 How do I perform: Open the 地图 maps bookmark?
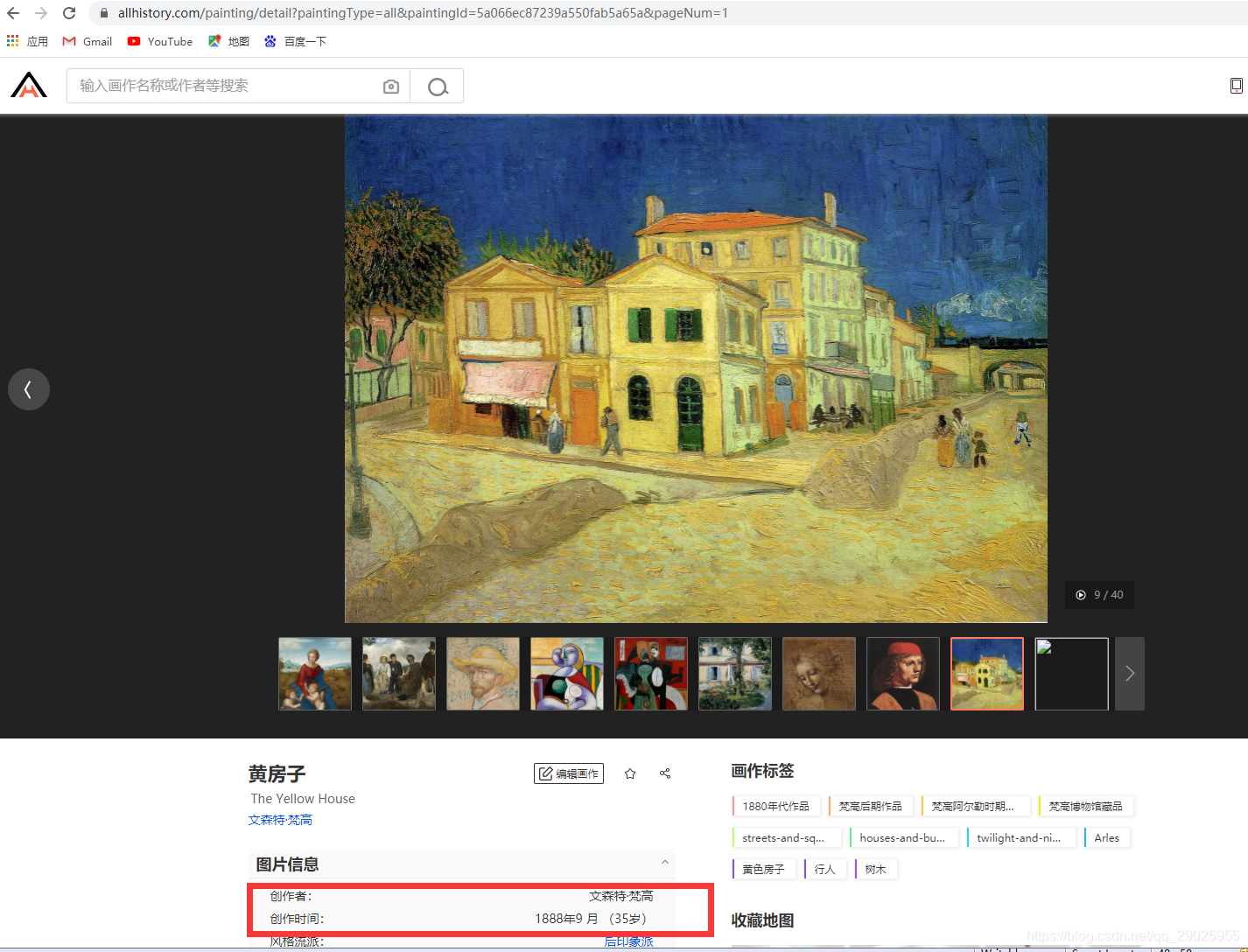[x=228, y=41]
